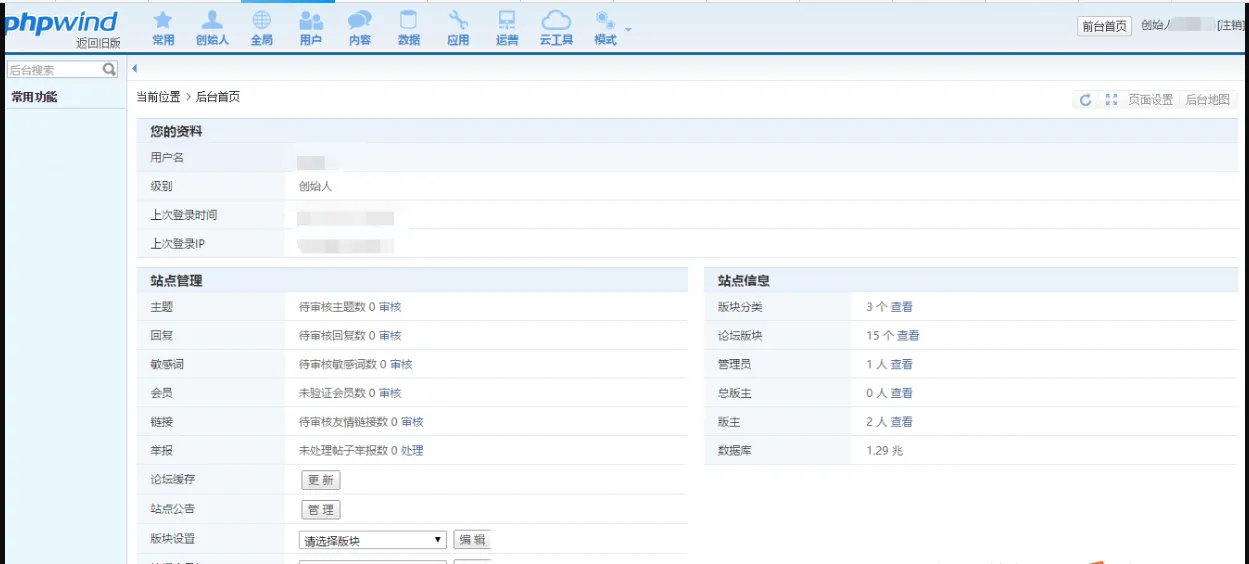Open the 模式 gears icon menu

[605, 28]
